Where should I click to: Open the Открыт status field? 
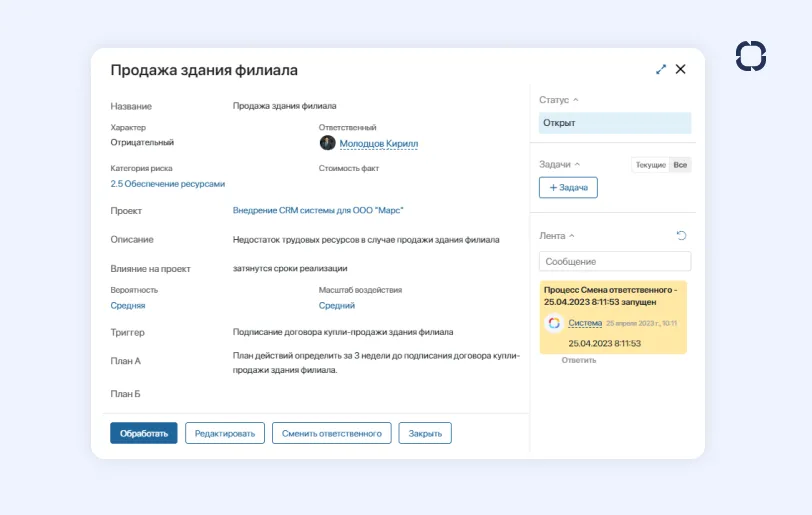(614, 123)
